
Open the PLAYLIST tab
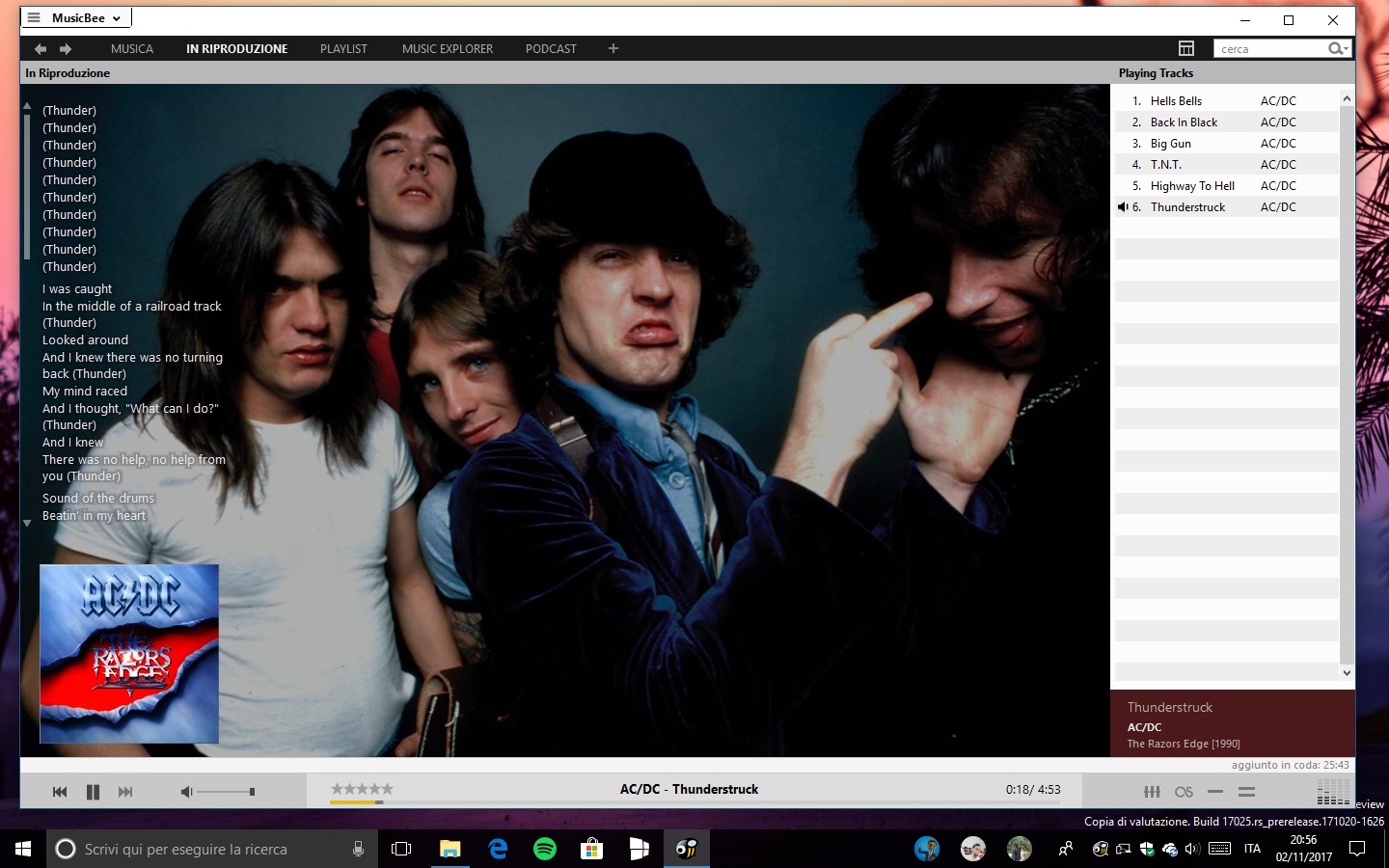tap(343, 48)
